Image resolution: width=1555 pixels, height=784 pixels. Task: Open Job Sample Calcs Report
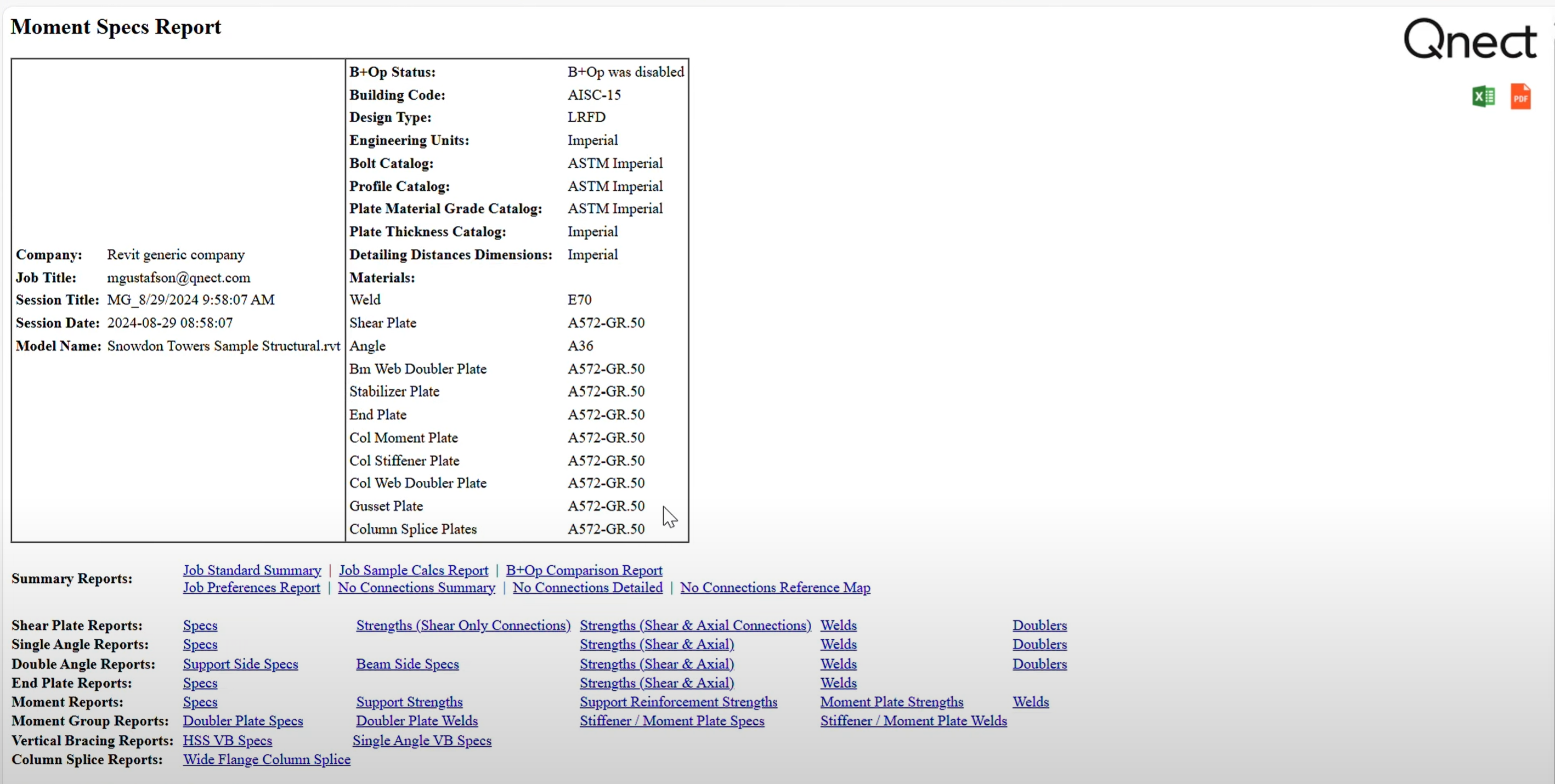413,570
